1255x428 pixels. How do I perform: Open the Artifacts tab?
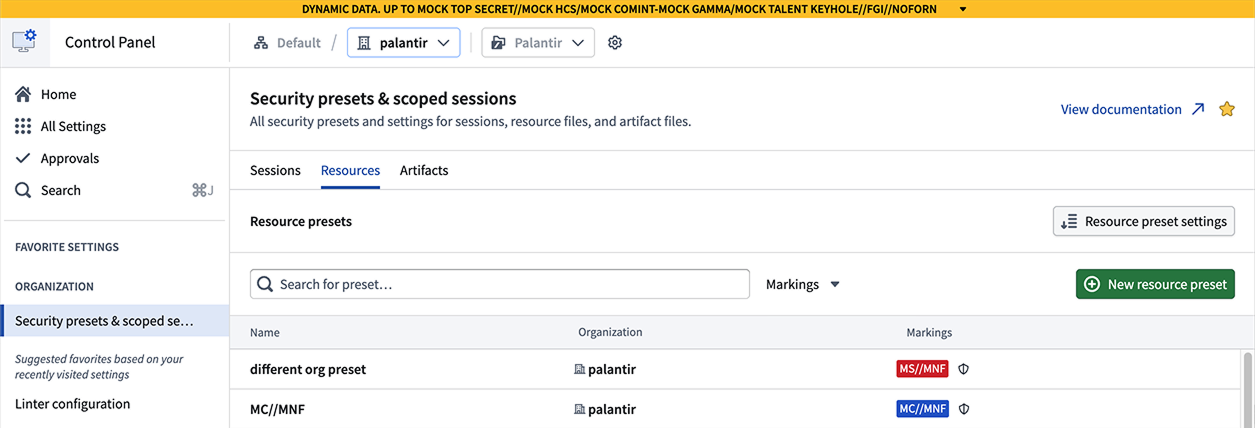(424, 170)
